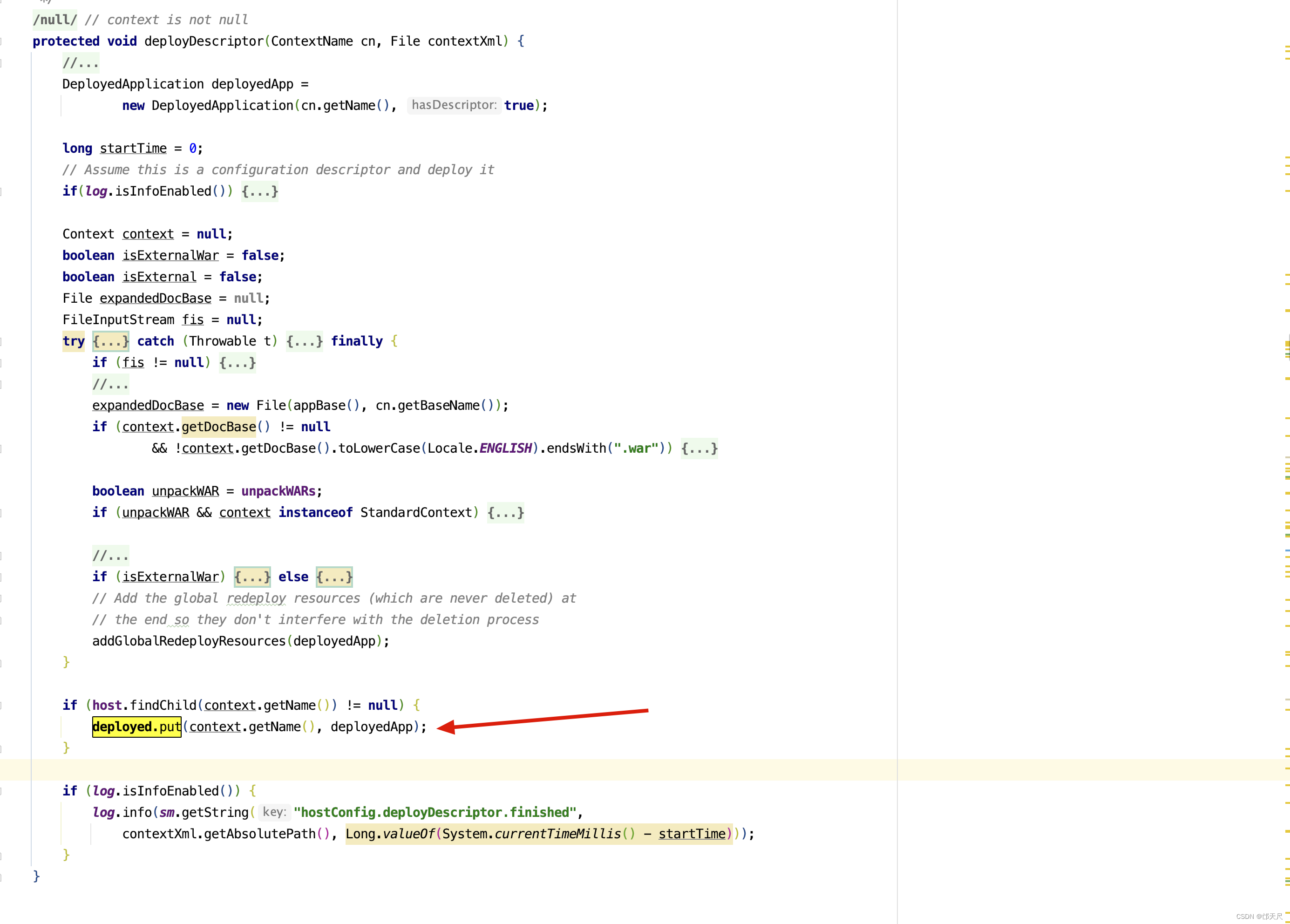Click the ContextName cn parameter
Screen dimensions: 1290x924
tap(323, 41)
